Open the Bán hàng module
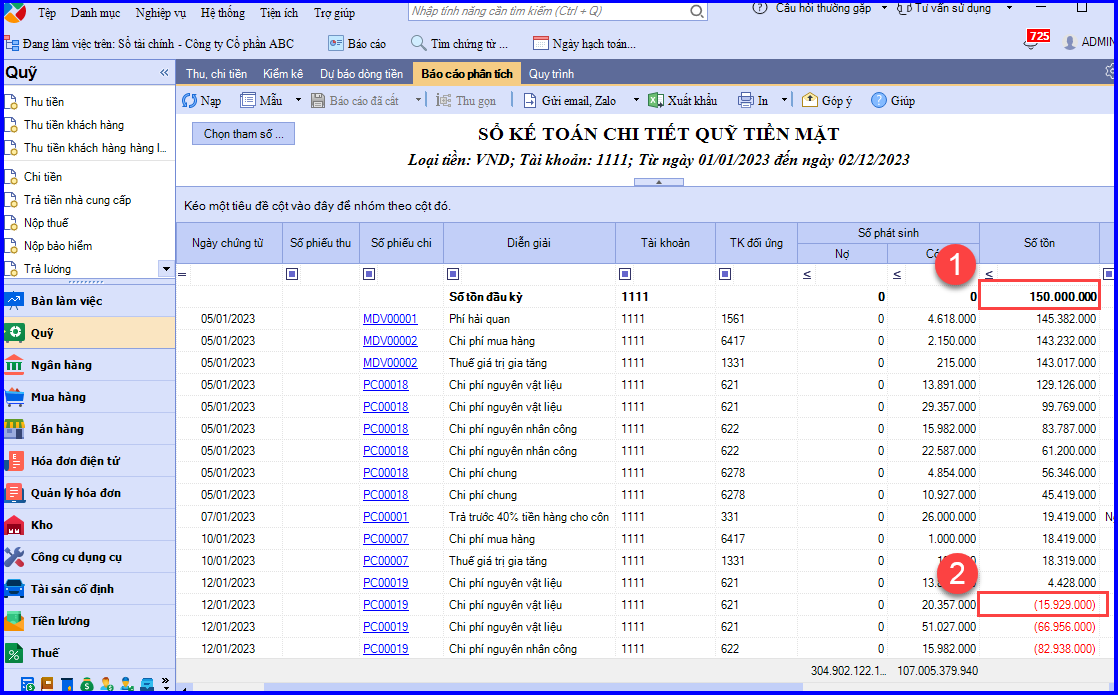This screenshot has height=695, width=1118. pos(89,429)
